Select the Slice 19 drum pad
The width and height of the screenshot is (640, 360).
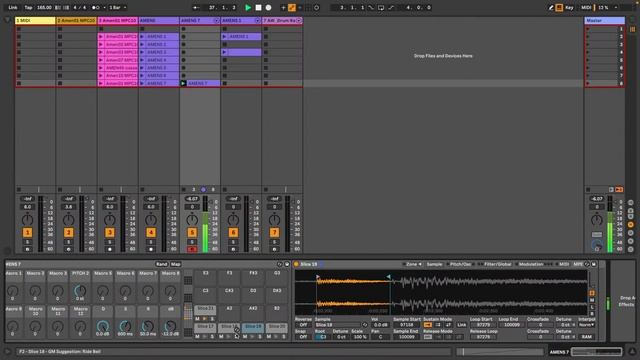[253, 327]
